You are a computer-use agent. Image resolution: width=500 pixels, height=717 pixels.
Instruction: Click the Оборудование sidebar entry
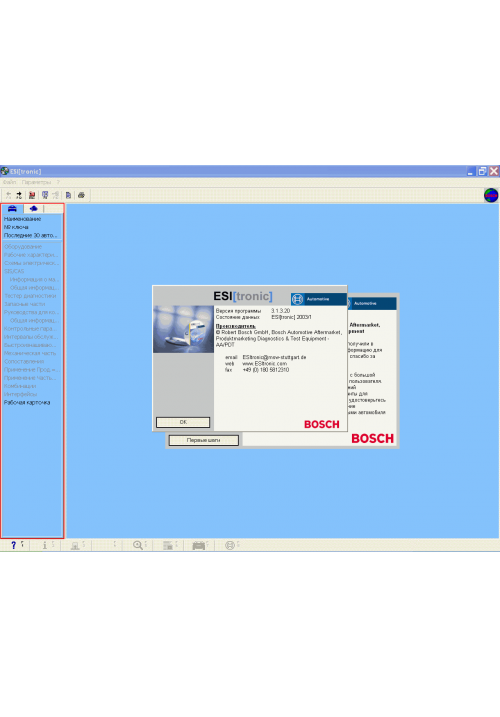point(23,247)
